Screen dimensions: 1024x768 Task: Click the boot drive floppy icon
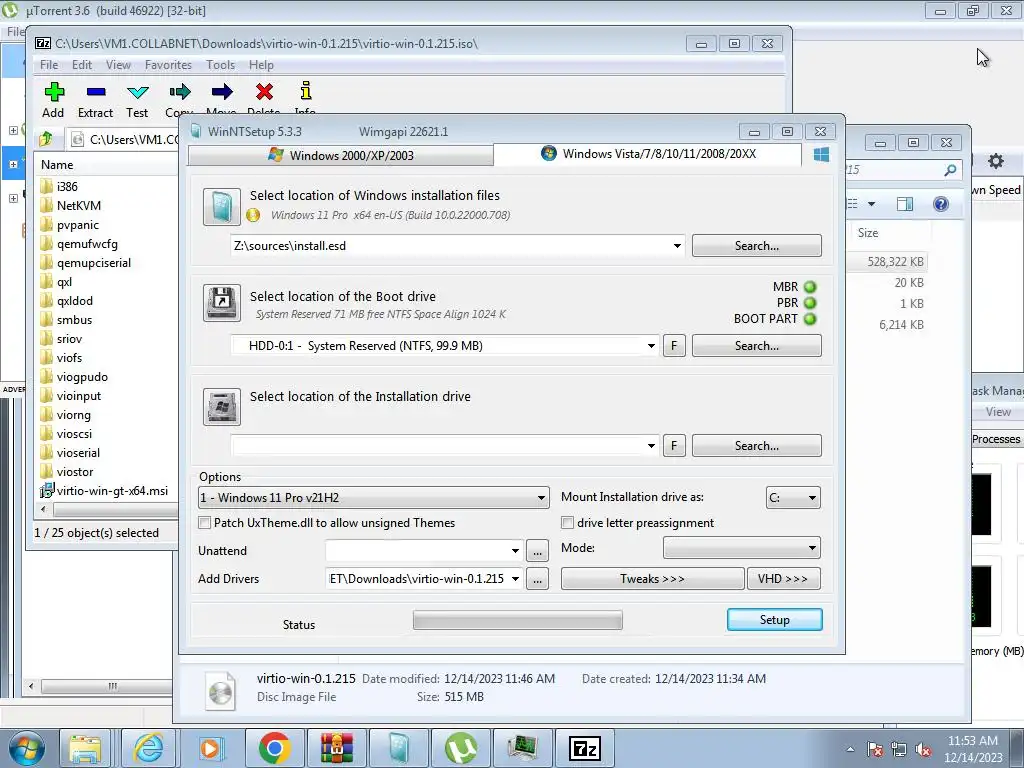click(x=221, y=302)
